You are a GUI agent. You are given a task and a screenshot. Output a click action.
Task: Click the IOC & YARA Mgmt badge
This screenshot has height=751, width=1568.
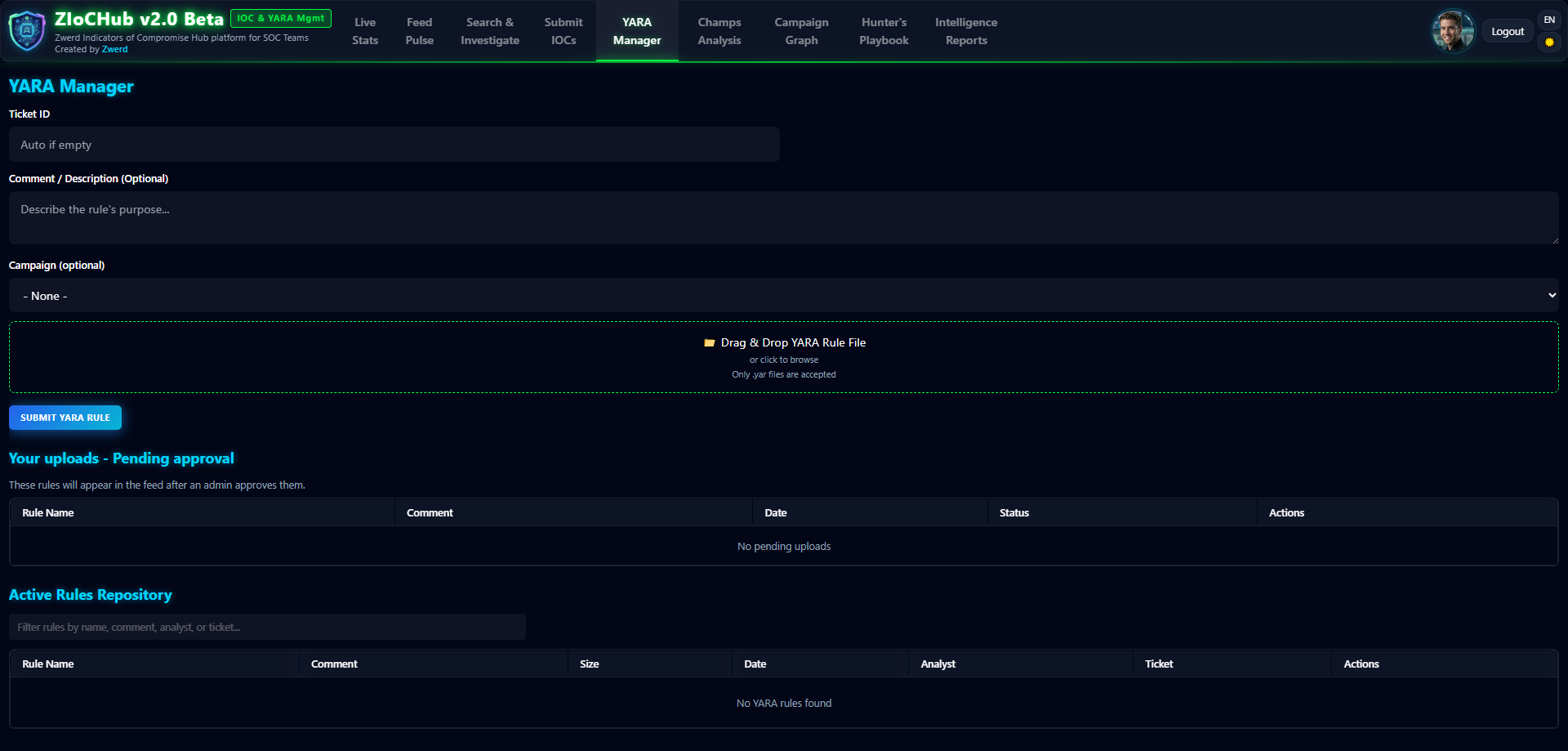(280, 18)
